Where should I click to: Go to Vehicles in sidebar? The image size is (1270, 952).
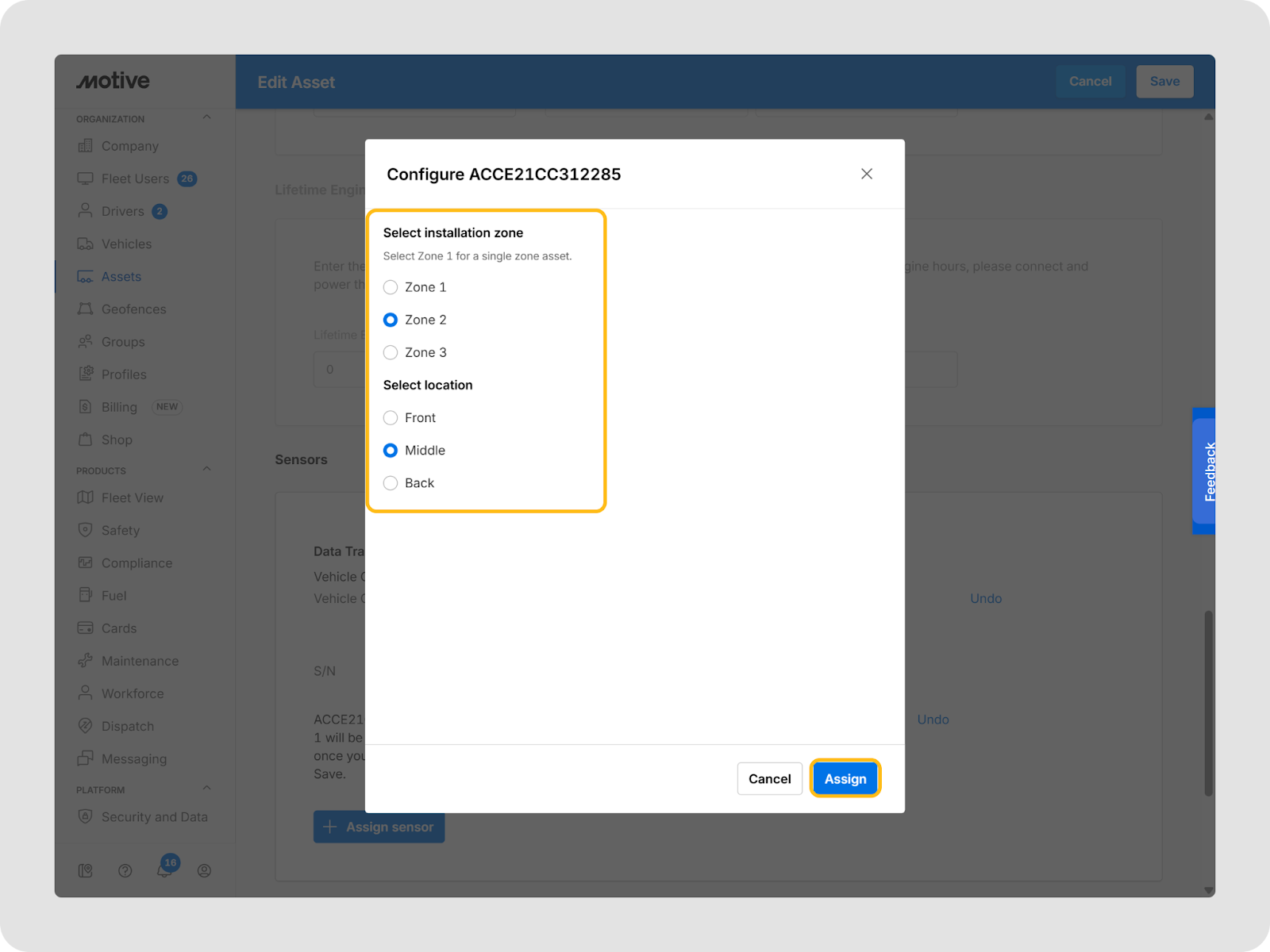click(x=126, y=244)
